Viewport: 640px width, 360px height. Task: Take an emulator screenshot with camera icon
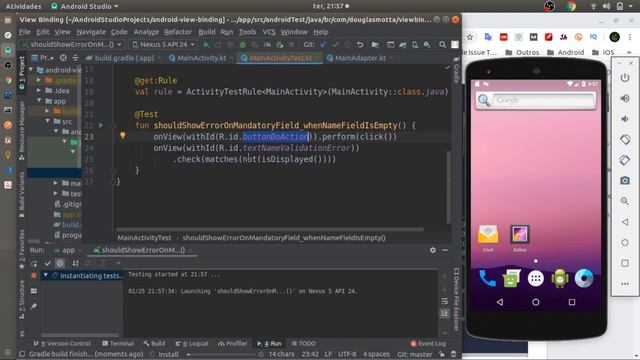[625, 180]
